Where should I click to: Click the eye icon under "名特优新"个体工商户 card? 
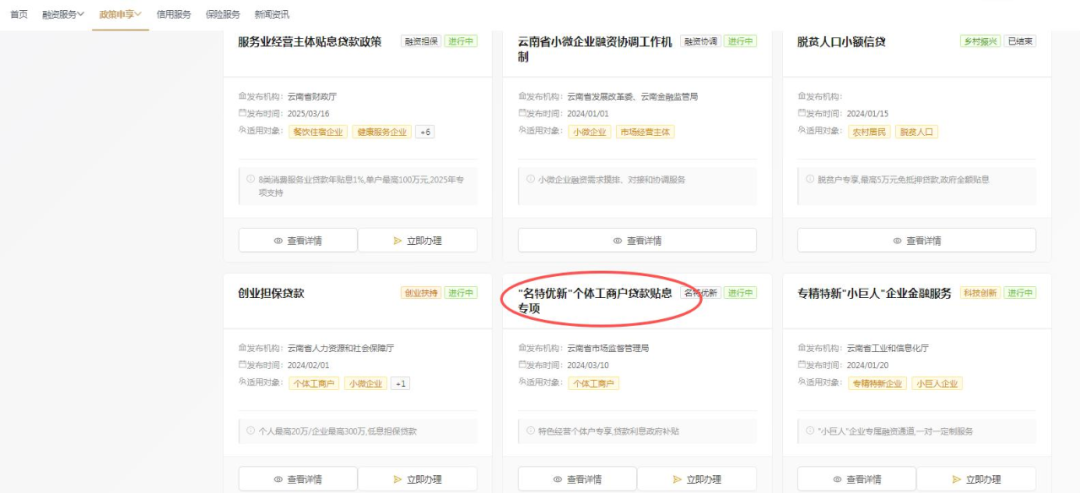coord(558,480)
